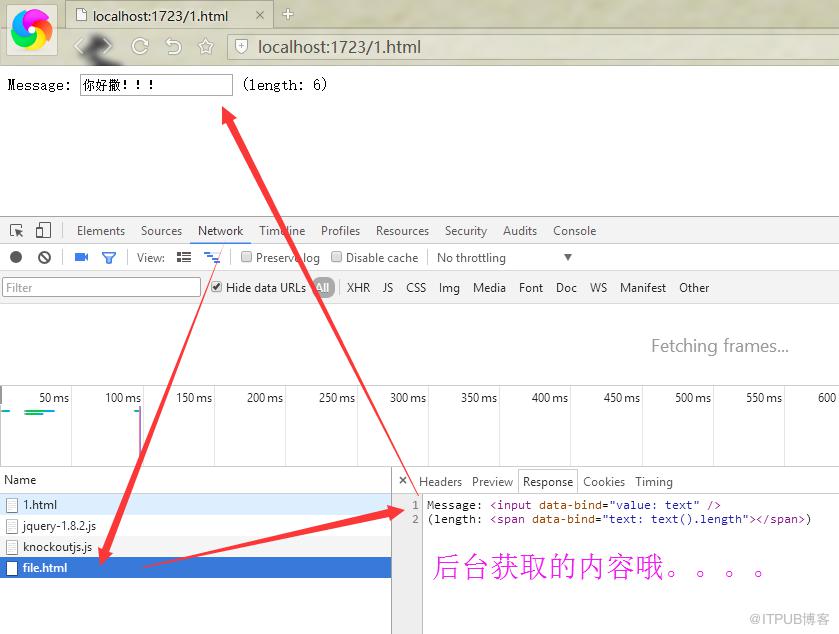This screenshot has width=839, height=634.
Task: Click the network Filter text box
Action: point(101,287)
